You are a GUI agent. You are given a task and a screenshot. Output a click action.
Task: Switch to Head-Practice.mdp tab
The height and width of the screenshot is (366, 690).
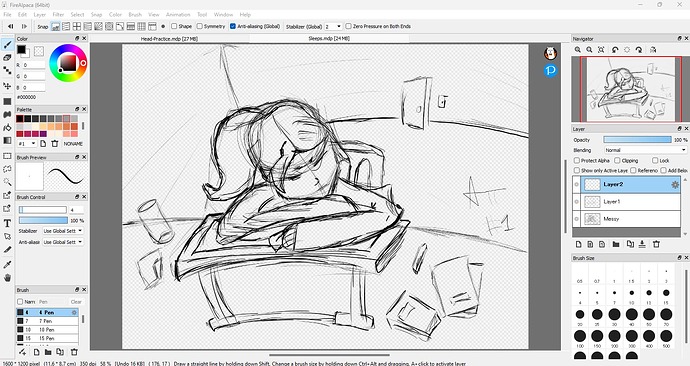[169, 39]
